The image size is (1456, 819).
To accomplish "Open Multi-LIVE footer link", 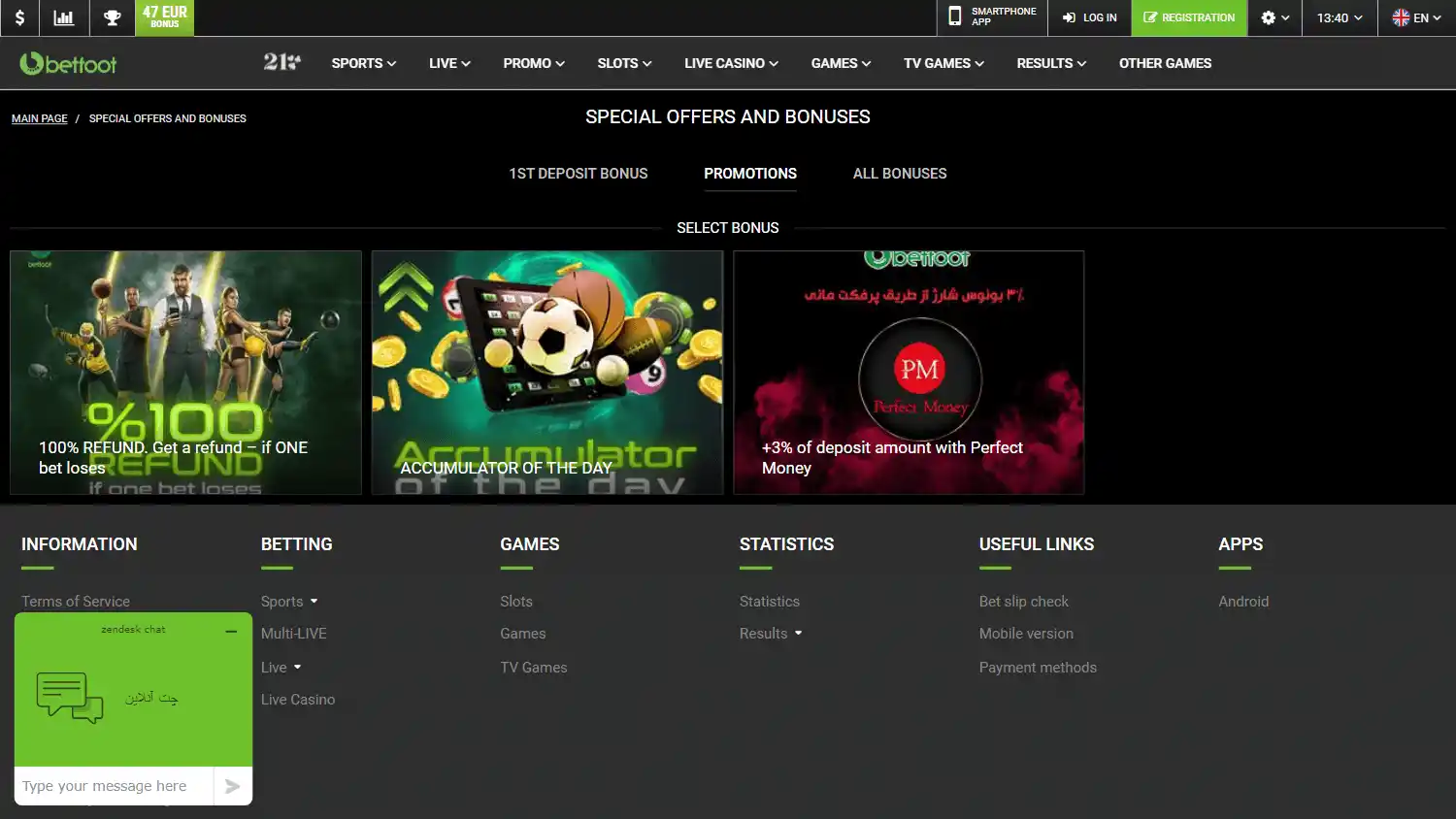I will pyautogui.click(x=294, y=634).
